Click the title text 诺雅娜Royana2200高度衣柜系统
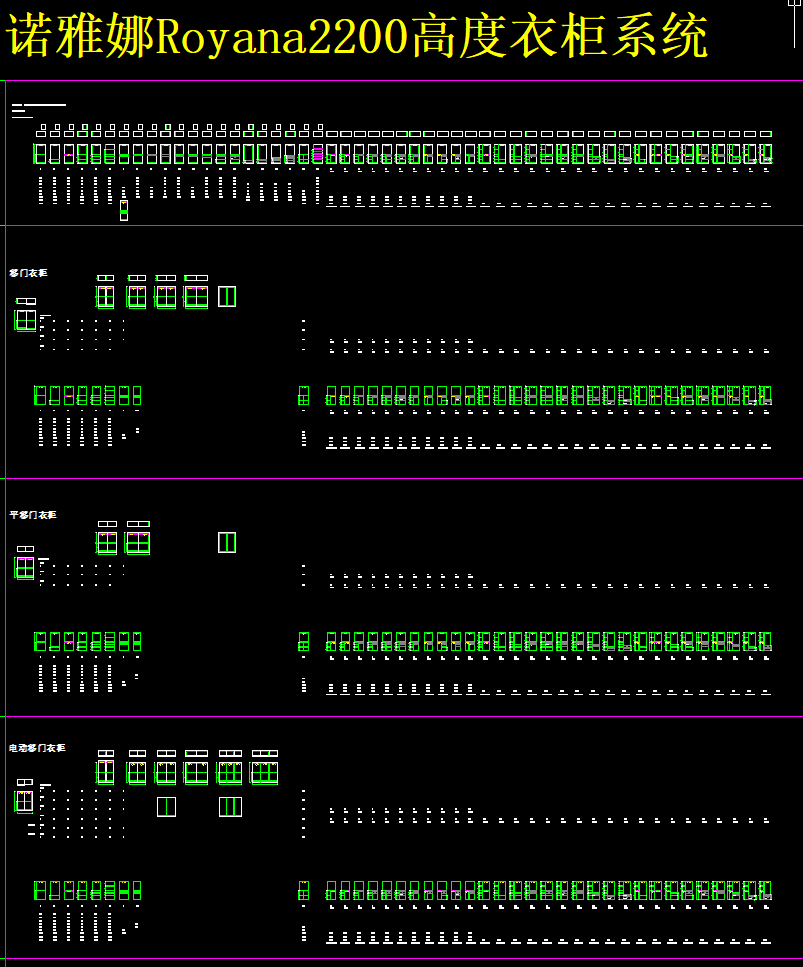 click(356, 36)
